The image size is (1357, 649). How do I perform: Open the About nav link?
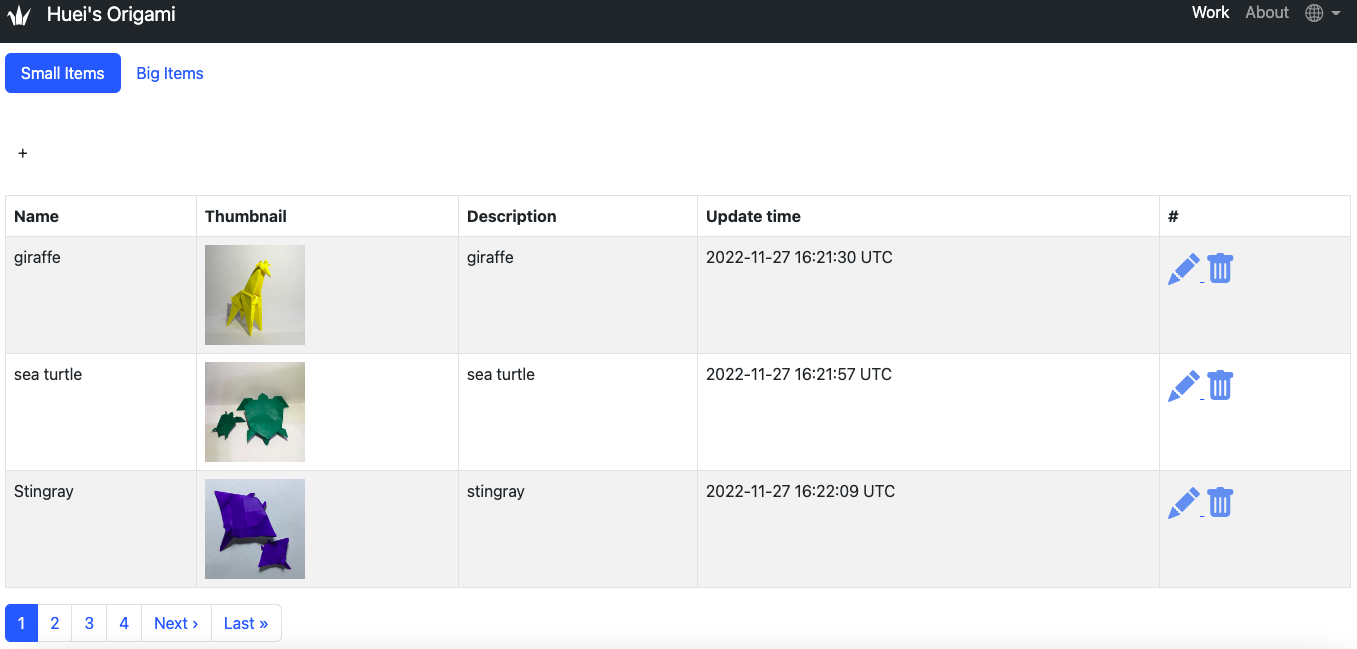point(1267,13)
